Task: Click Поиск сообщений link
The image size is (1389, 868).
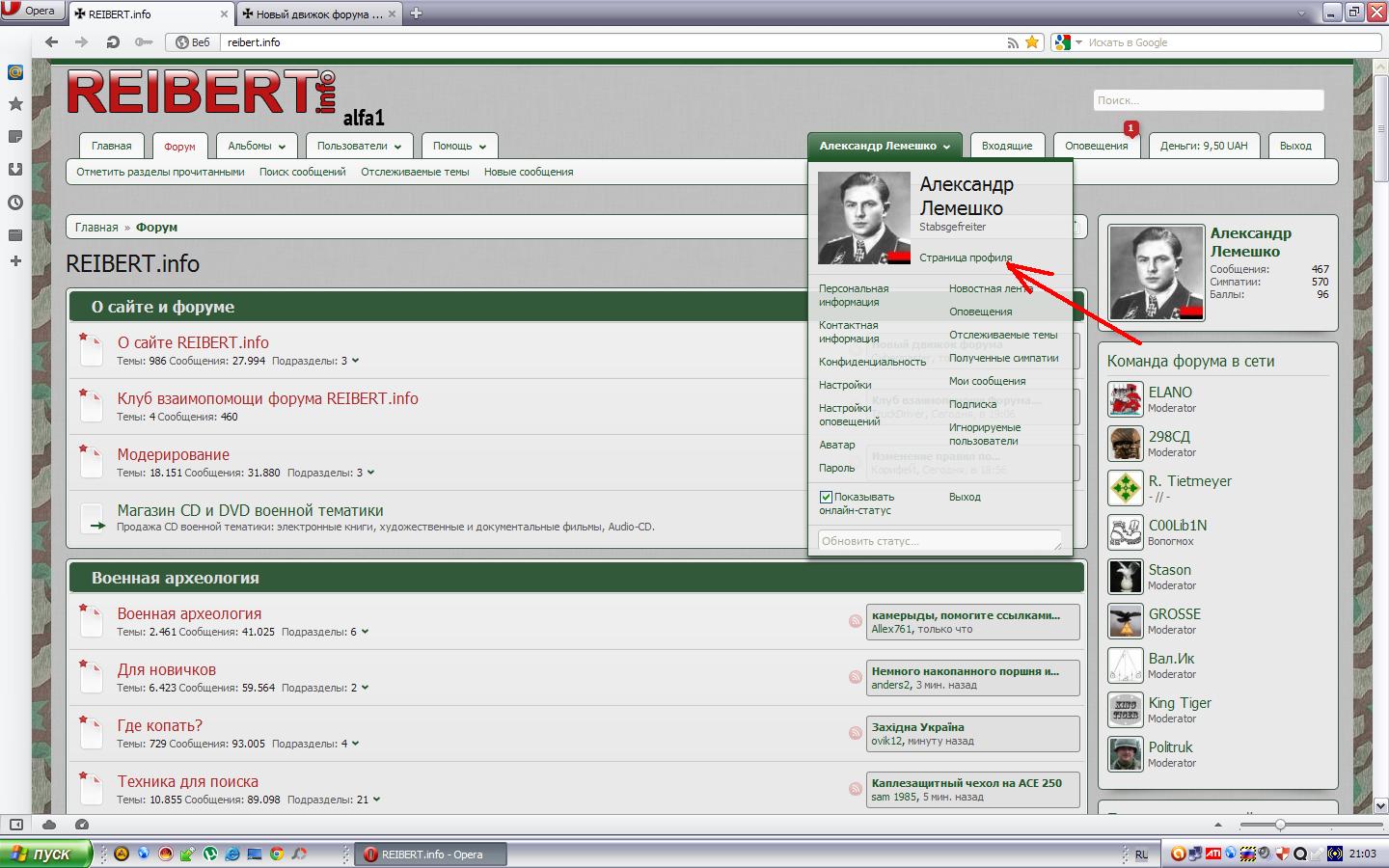Action: click(302, 173)
